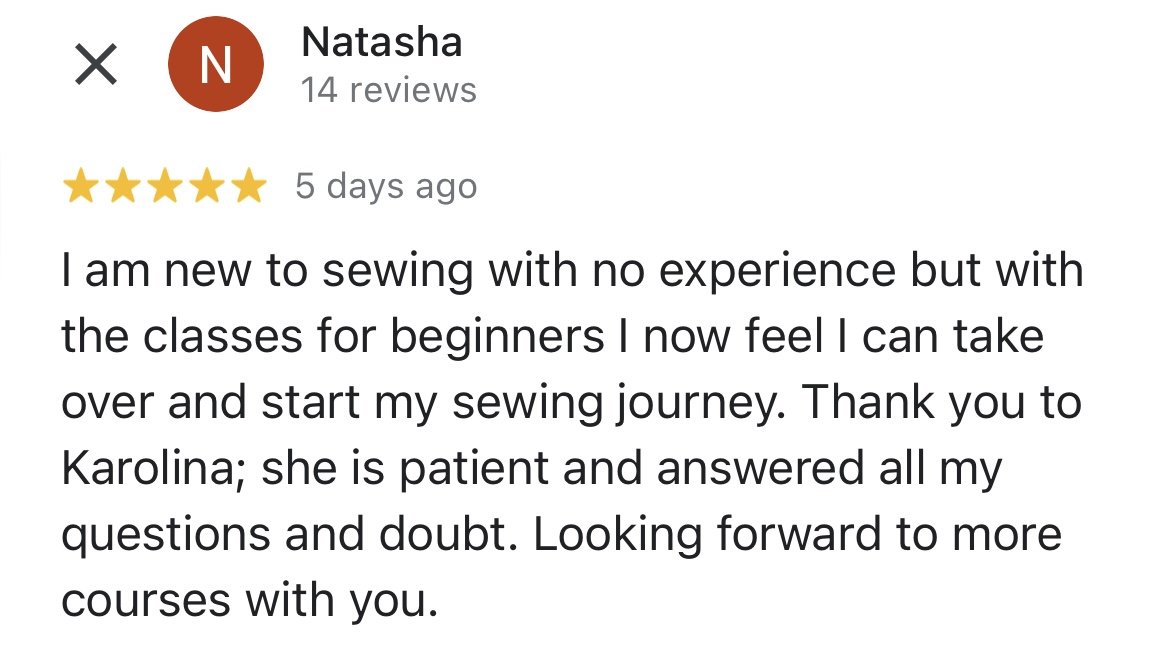Click the phrase 'the classes for beginners'
The image size is (1170, 663).
tap(333, 336)
